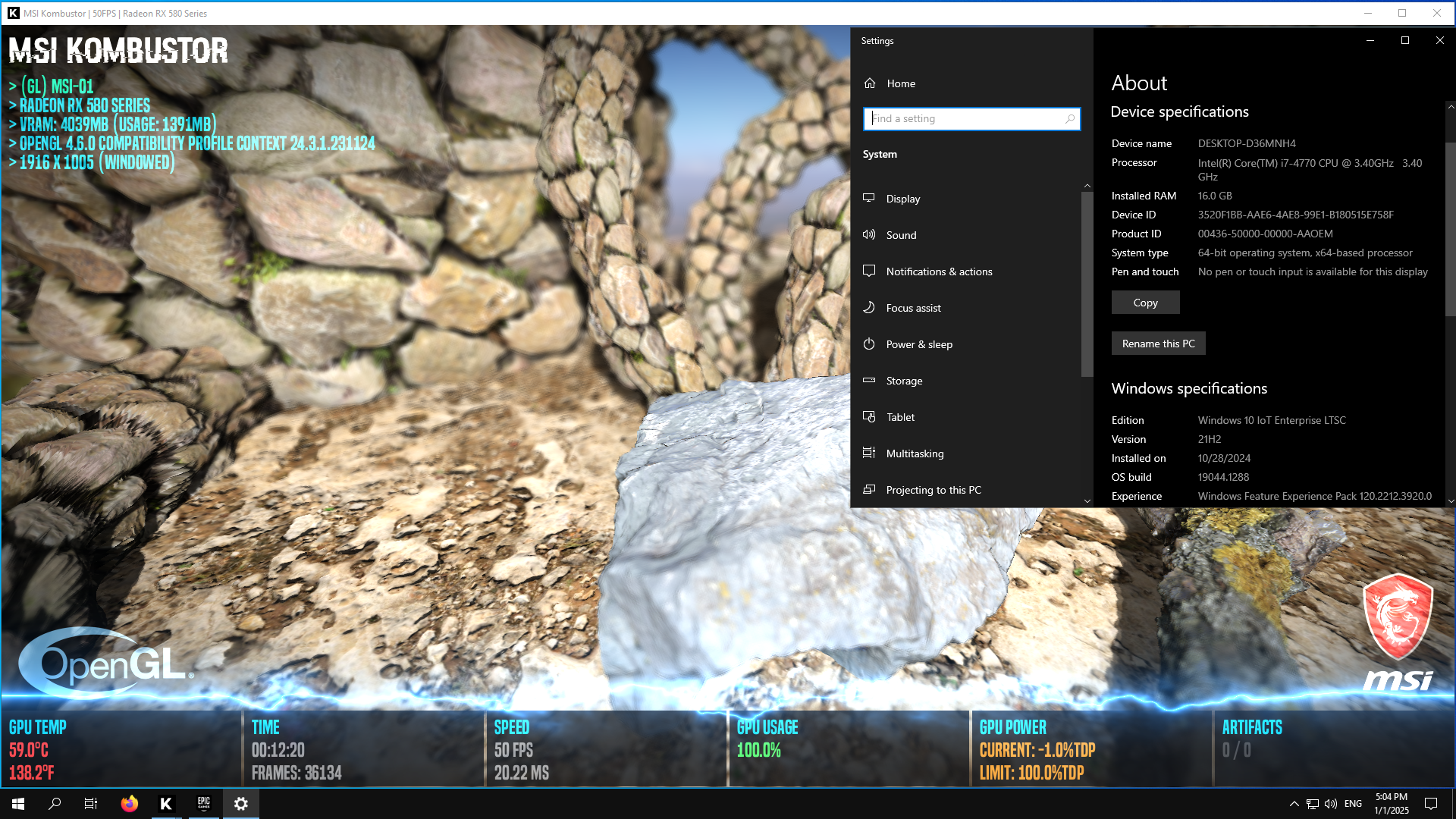The height and width of the screenshot is (819, 1456).
Task: Open Task View on the taskbar
Action: click(91, 804)
